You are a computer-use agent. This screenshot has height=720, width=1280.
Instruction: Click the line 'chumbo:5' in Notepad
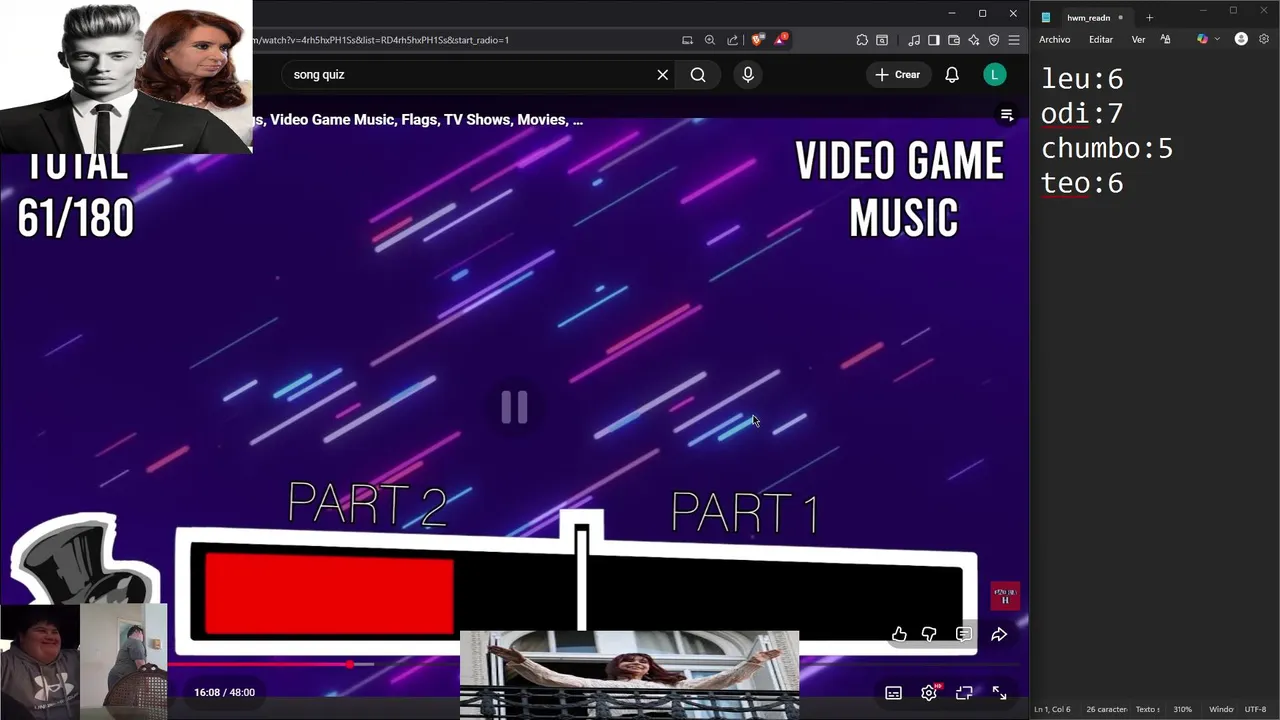click(1107, 148)
